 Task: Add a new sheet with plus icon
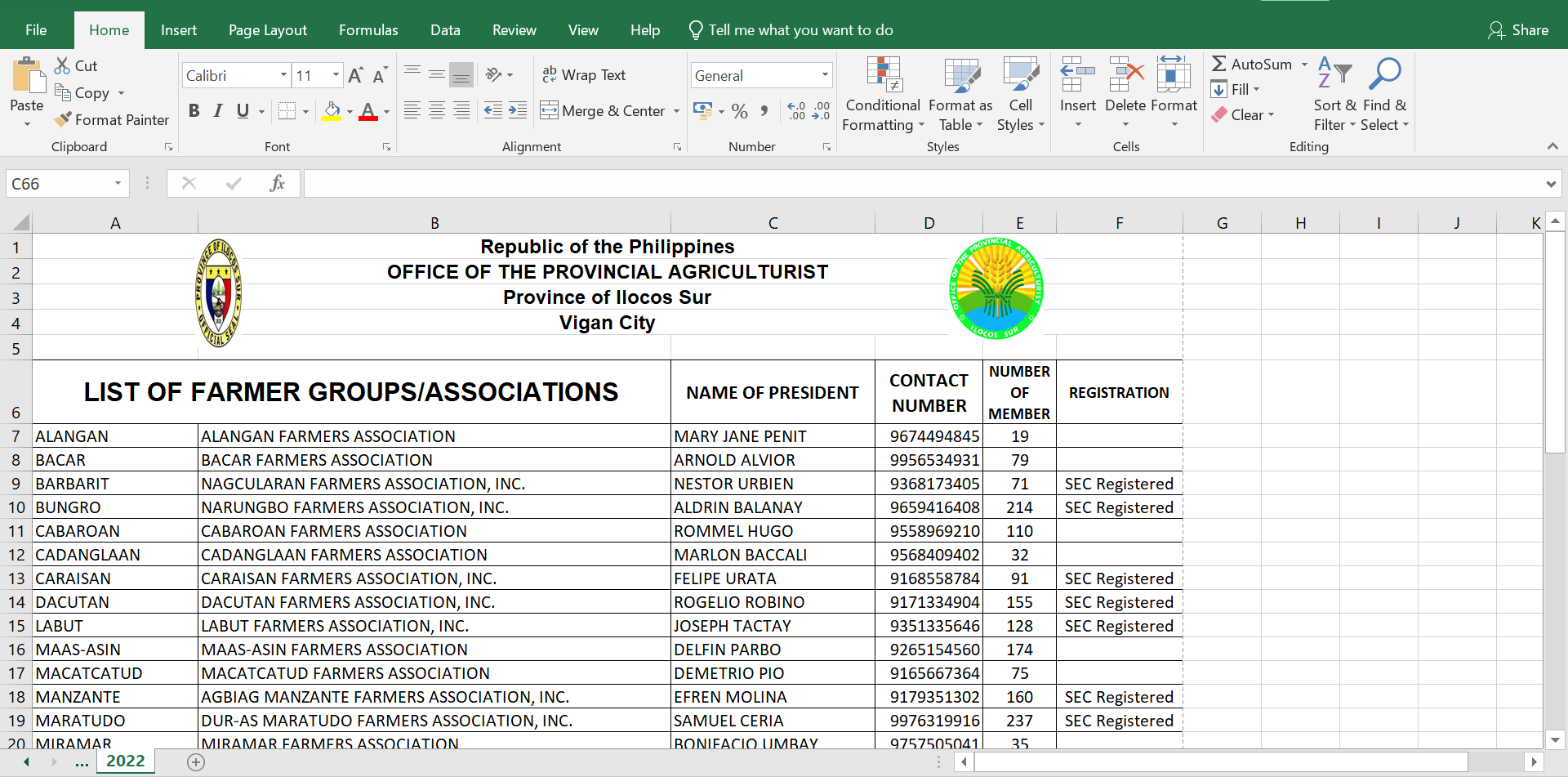pyautogui.click(x=196, y=762)
